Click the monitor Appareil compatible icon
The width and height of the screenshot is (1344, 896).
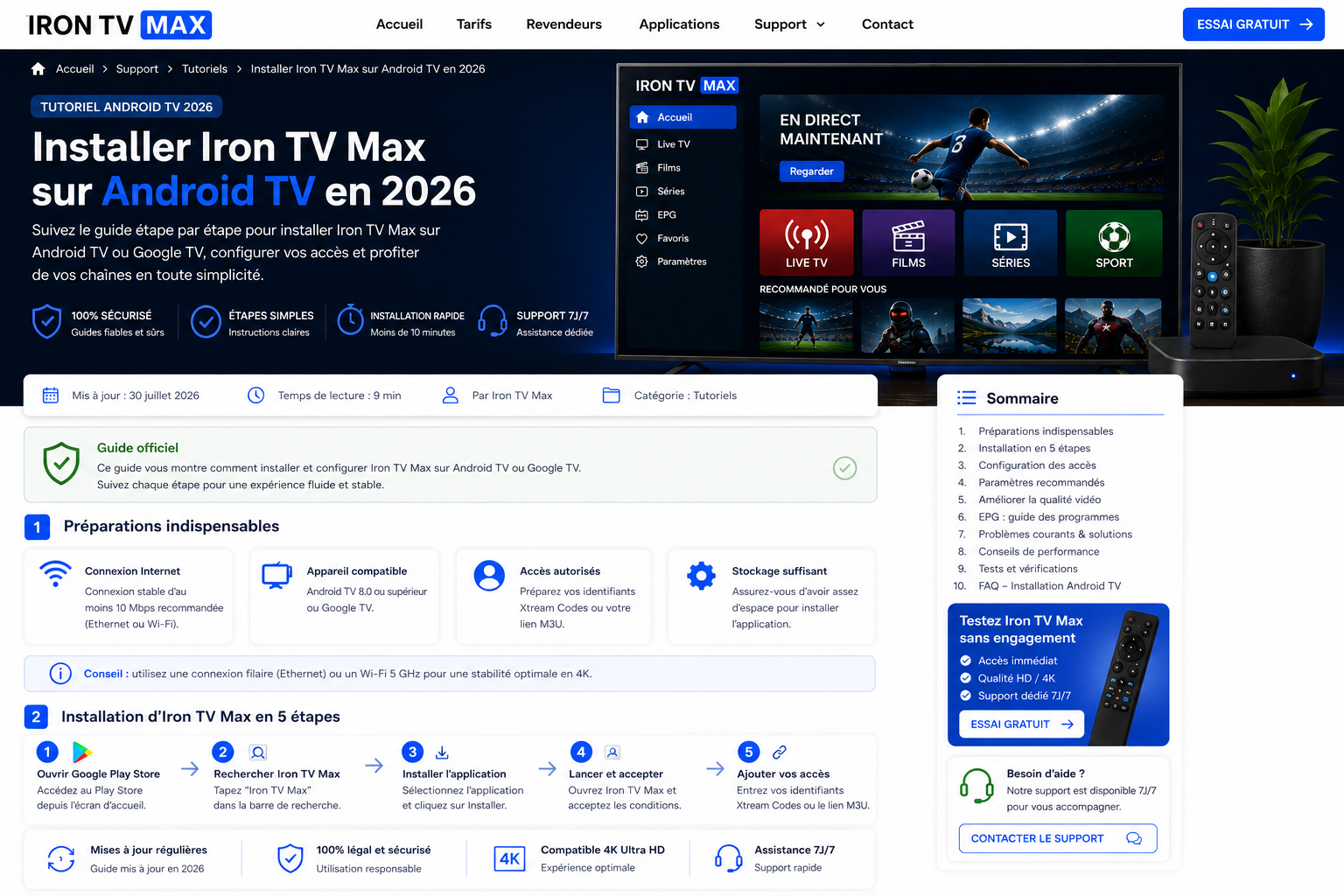tap(276, 575)
